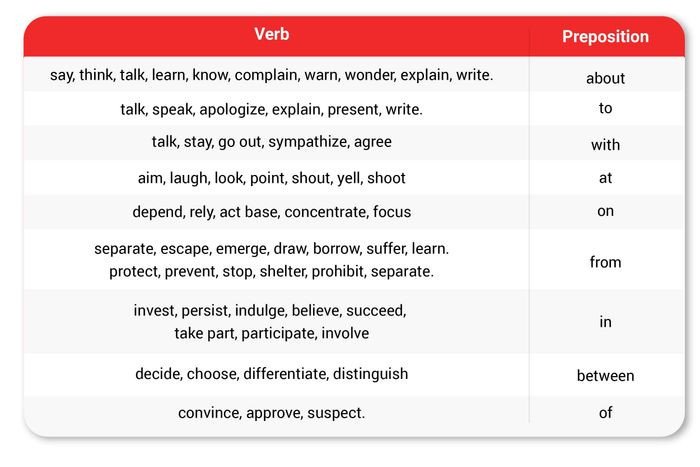Viewport: 700px width, 467px height.
Task: Click the 'convince, approve, suspect' verb row
Action: click(x=272, y=412)
